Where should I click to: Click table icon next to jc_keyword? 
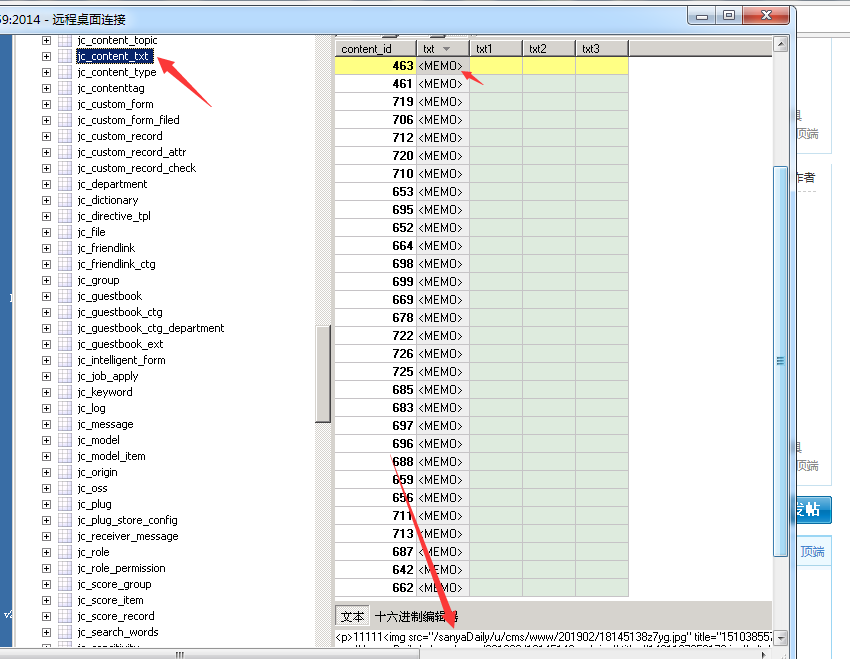tap(65, 392)
